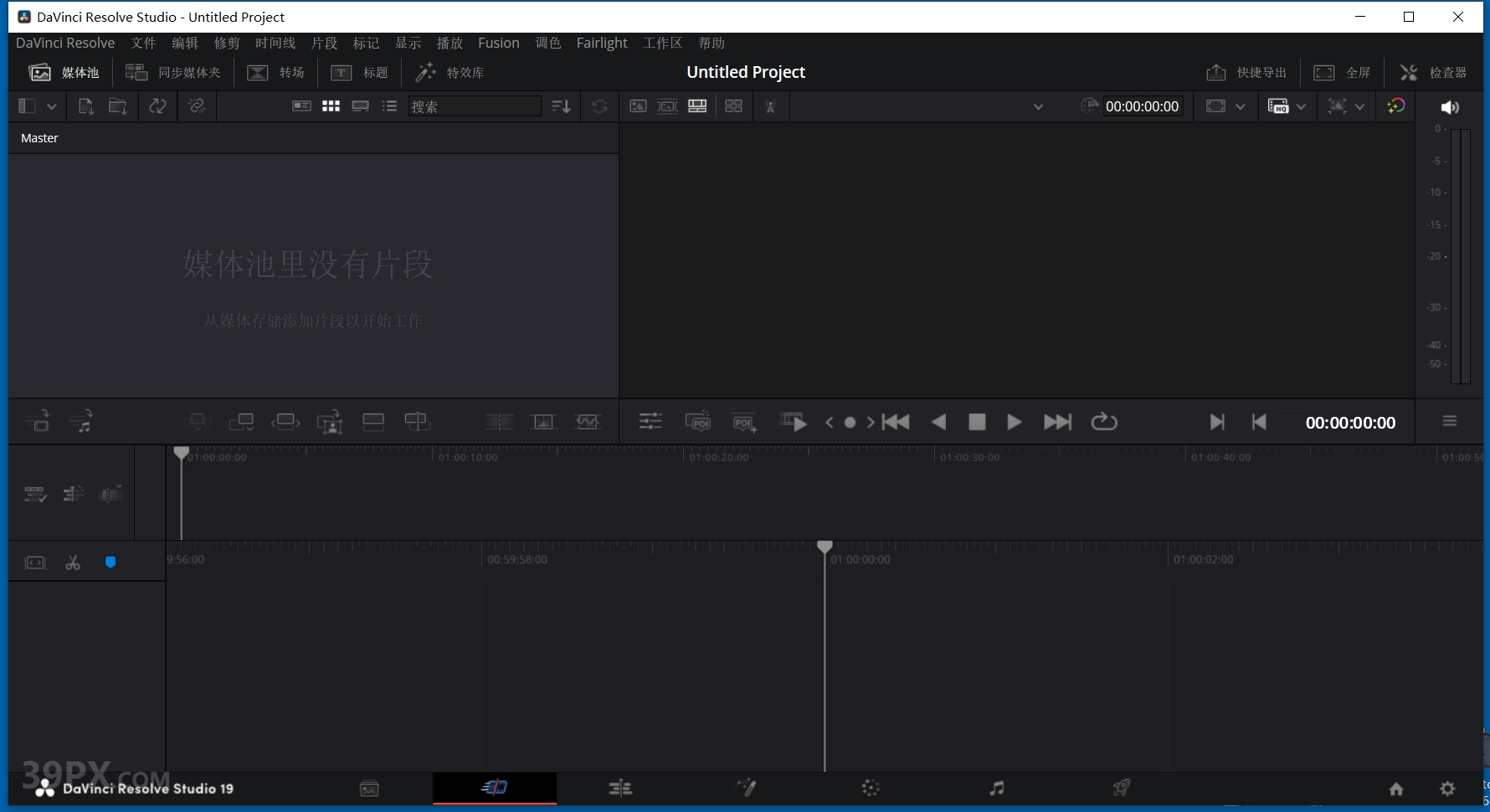Play the viewer forward
The width and height of the screenshot is (1490, 812).
(1014, 422)
